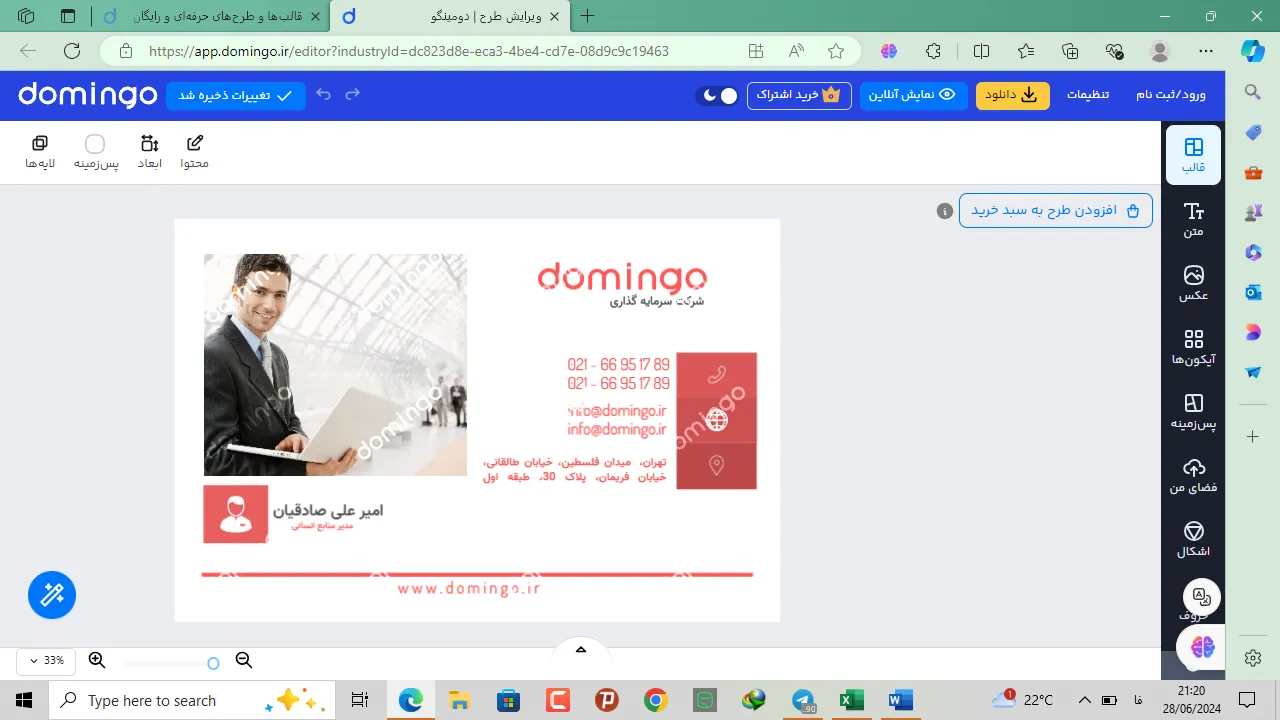Click the zoom out magnifier
Screen dimensions: 1280x720
pos(243,660)
